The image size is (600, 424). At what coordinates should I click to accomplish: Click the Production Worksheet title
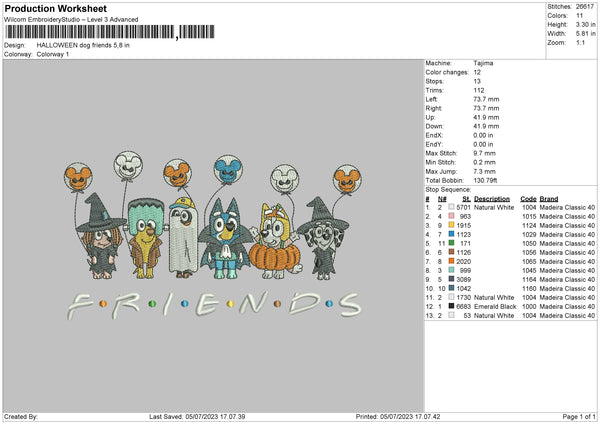(x=55, y=8)
